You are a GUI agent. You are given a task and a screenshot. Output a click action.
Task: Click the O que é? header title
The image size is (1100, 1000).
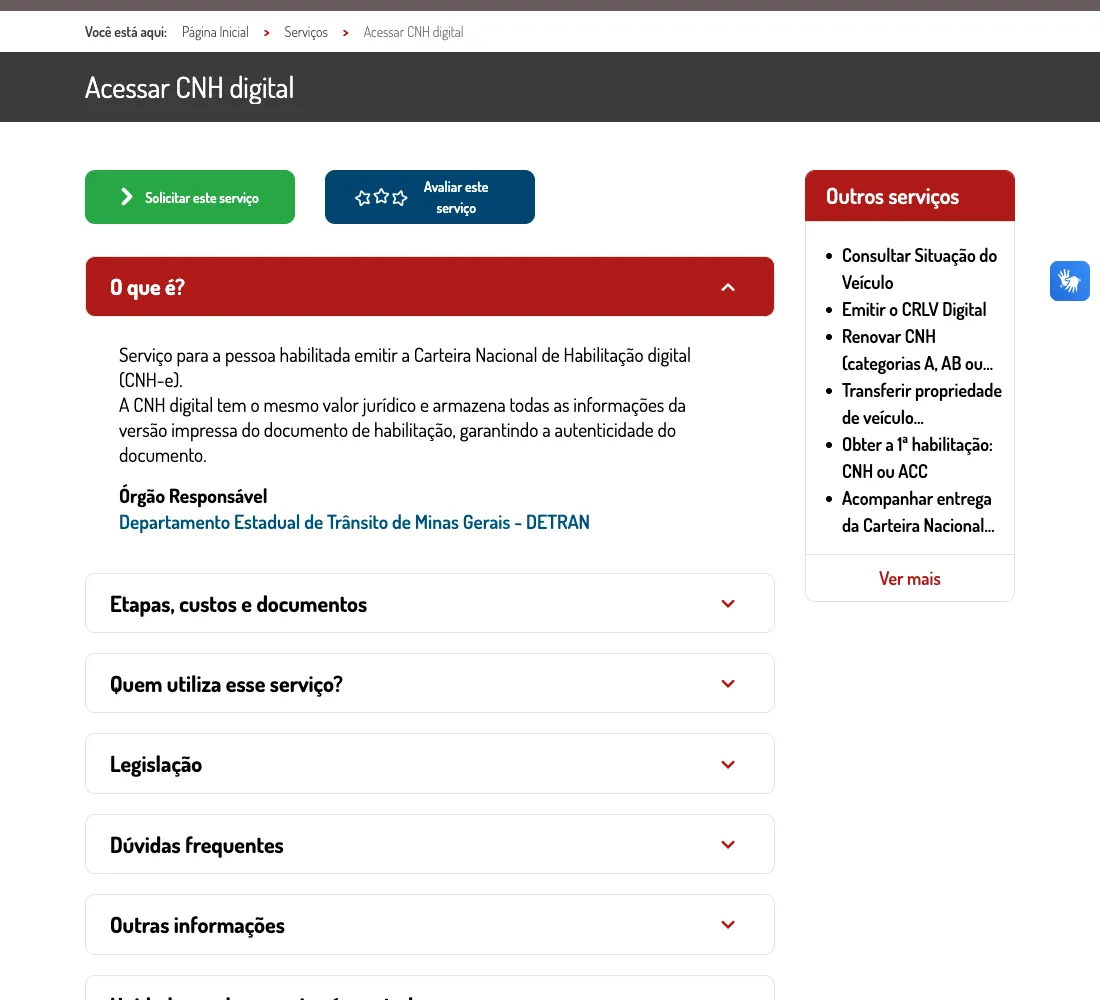click(147, 287)
